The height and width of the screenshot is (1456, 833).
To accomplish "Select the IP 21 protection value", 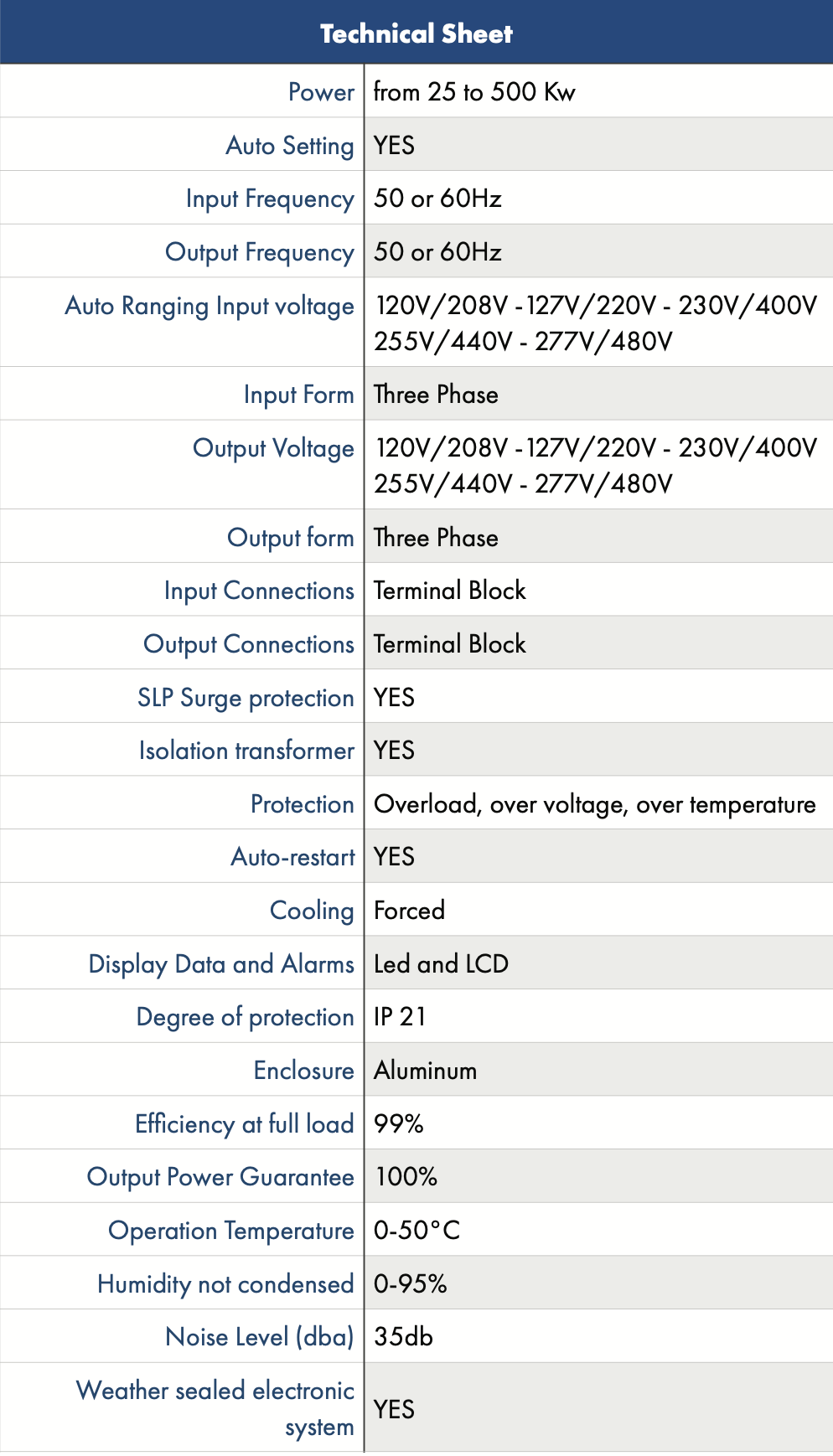I will click(400, 1016).
